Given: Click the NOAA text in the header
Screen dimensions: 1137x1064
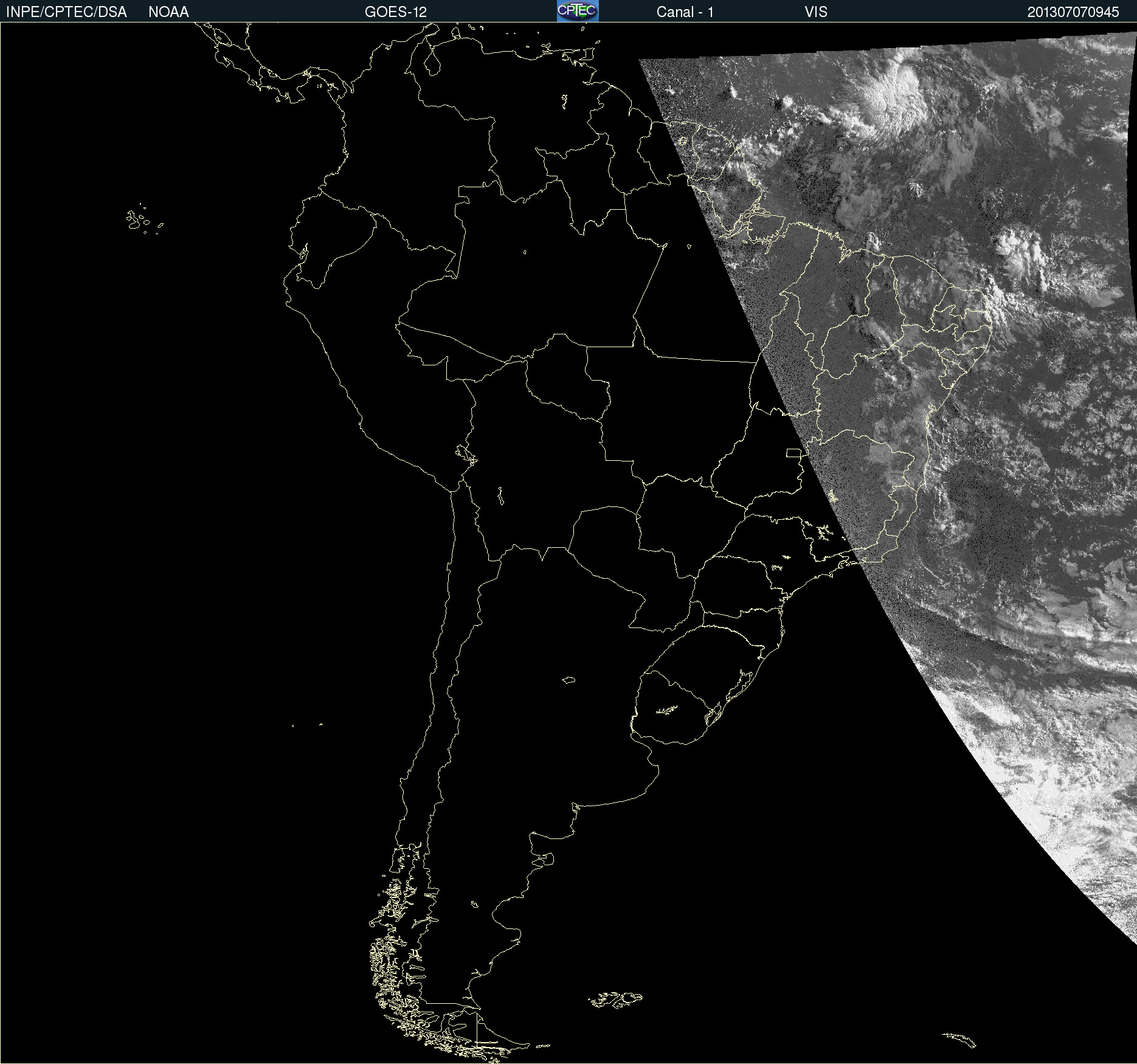Looking at the screenshot, I should point(168,12).
